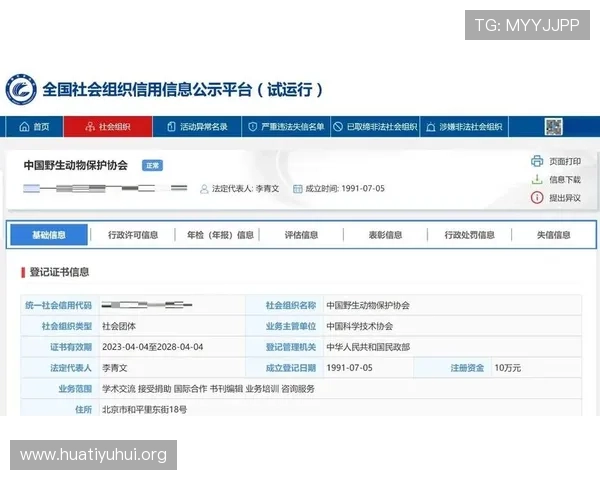
Task: Click the 正常 status badge
Action: [x=152, y=165]
